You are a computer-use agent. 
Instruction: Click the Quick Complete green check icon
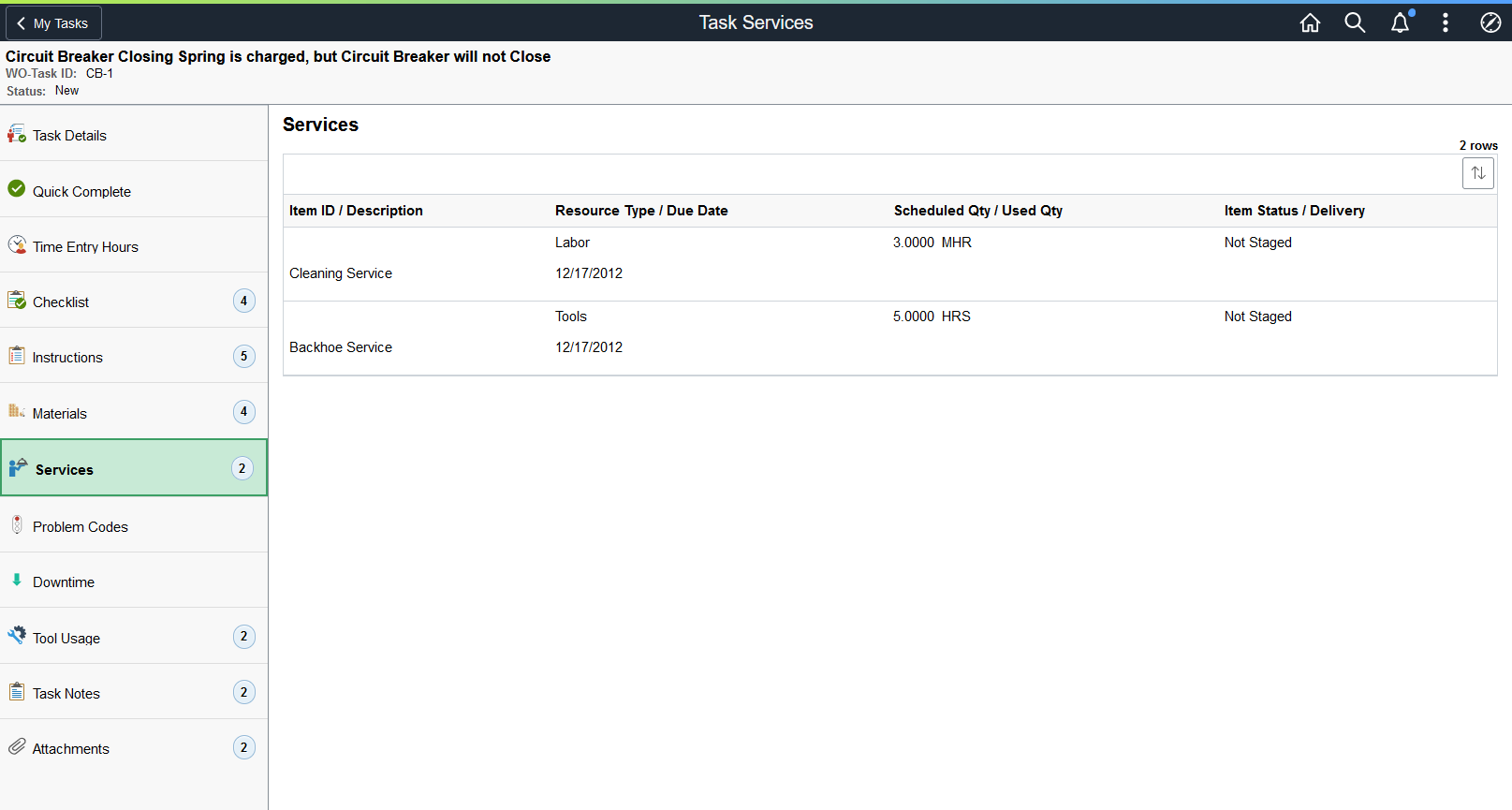point(17,189)
